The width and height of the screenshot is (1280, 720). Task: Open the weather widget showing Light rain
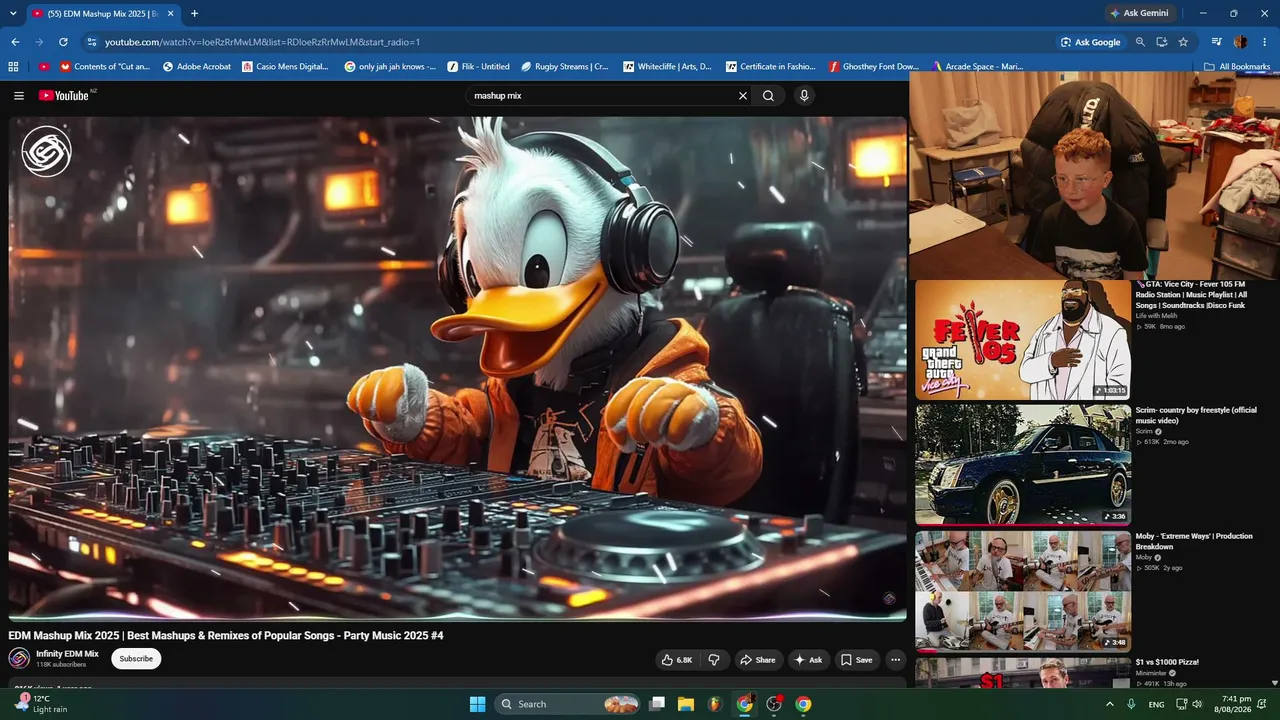(43, 704)
